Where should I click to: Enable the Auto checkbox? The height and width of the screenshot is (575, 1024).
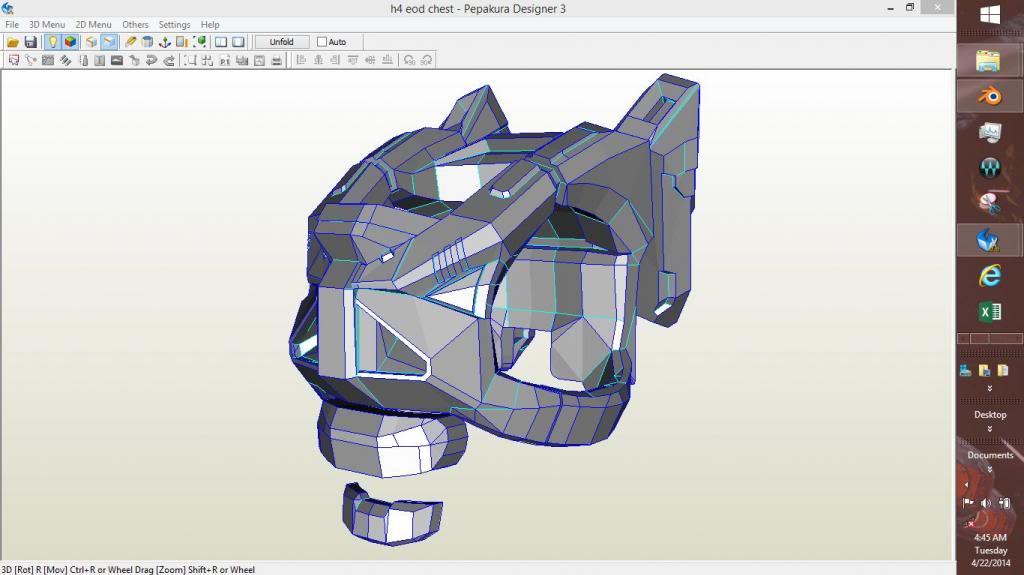[322, 42]
